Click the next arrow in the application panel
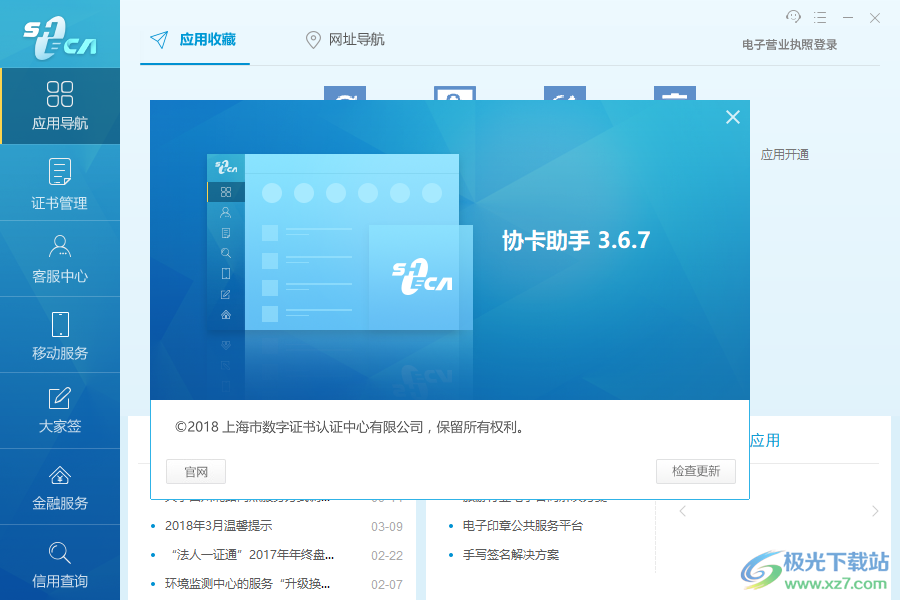Screen dimensions: 900x600 875,511
